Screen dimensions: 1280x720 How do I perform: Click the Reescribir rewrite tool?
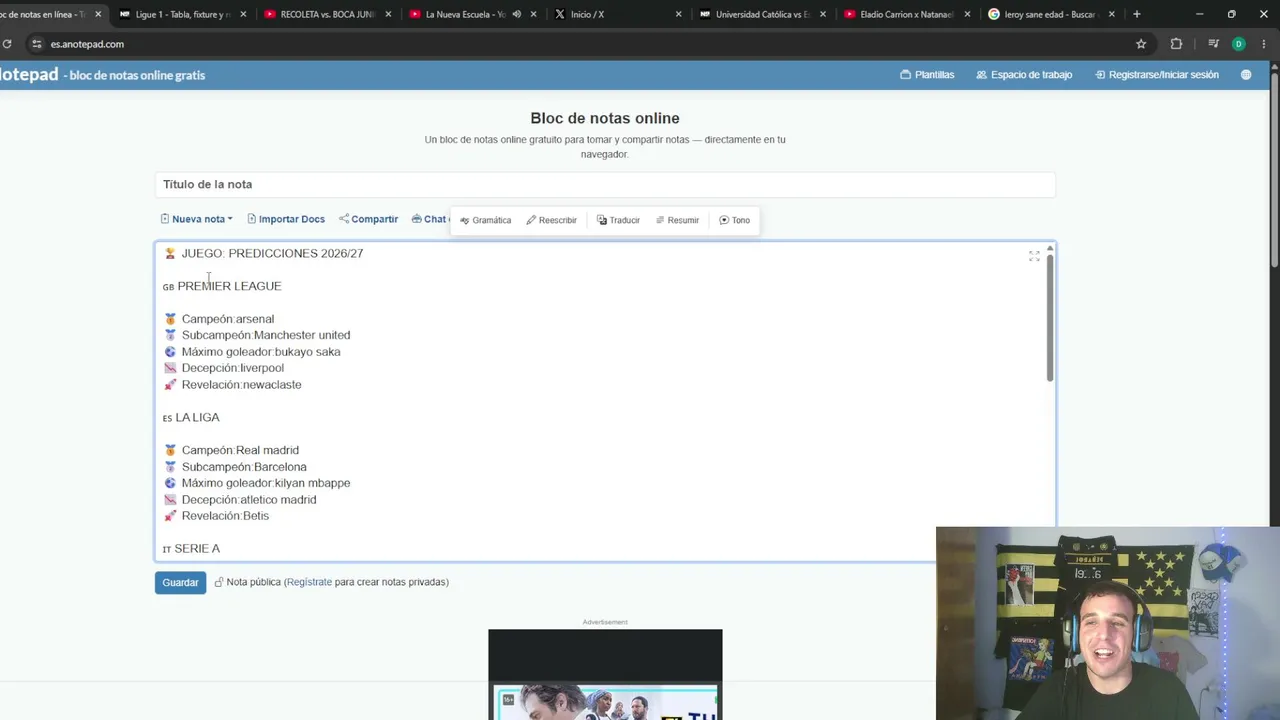[552, 220]
